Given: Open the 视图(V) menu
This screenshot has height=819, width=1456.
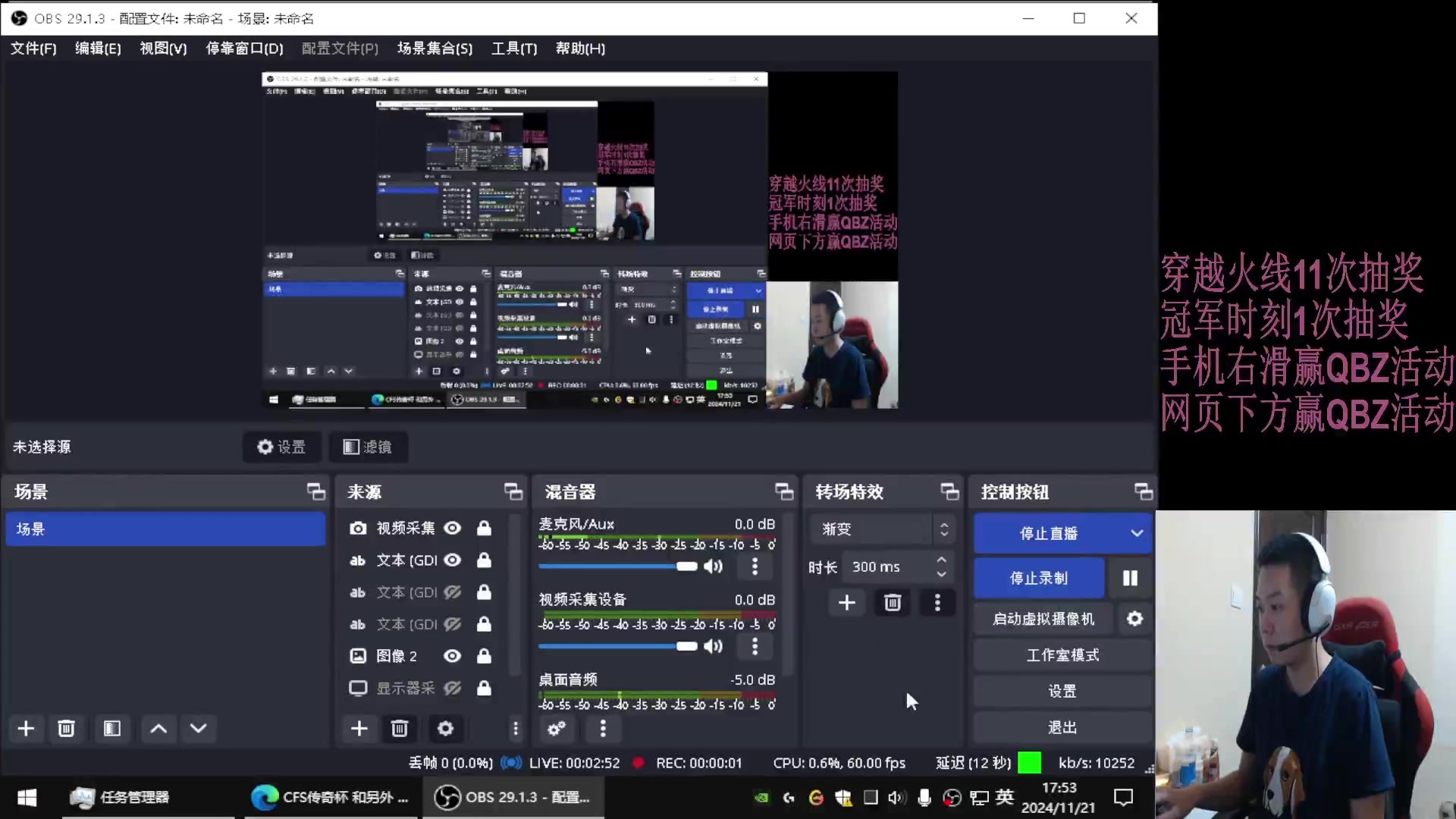Looking at the screenshot, I should click(x=163, y=49).
